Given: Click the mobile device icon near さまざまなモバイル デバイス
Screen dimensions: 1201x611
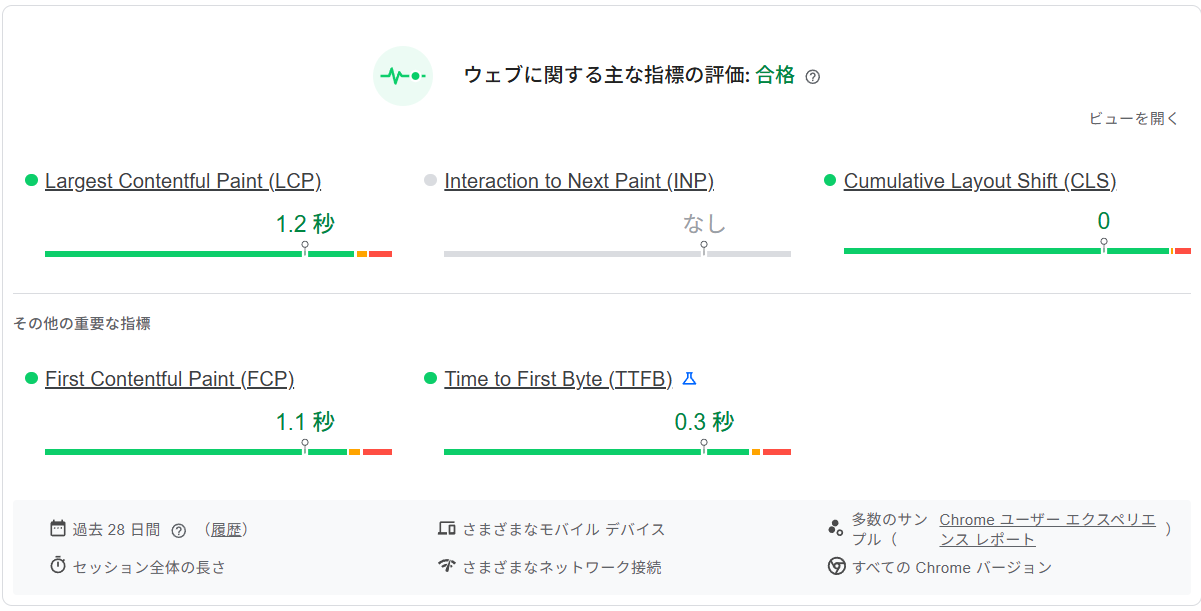Looking at the screenshot, I should tap(446, 528).
